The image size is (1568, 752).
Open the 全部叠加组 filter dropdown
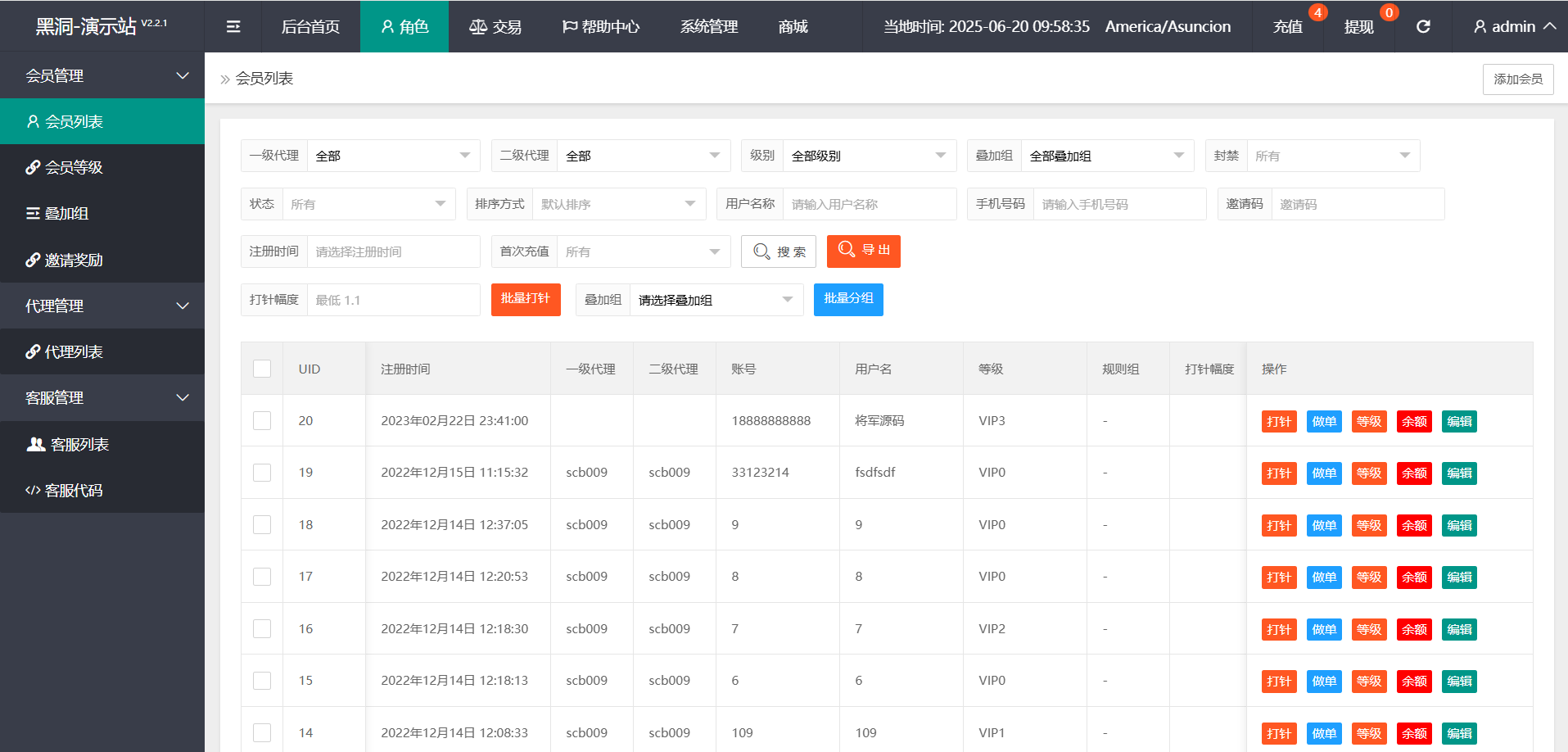pyautogui.click(x=1108, y=156)
